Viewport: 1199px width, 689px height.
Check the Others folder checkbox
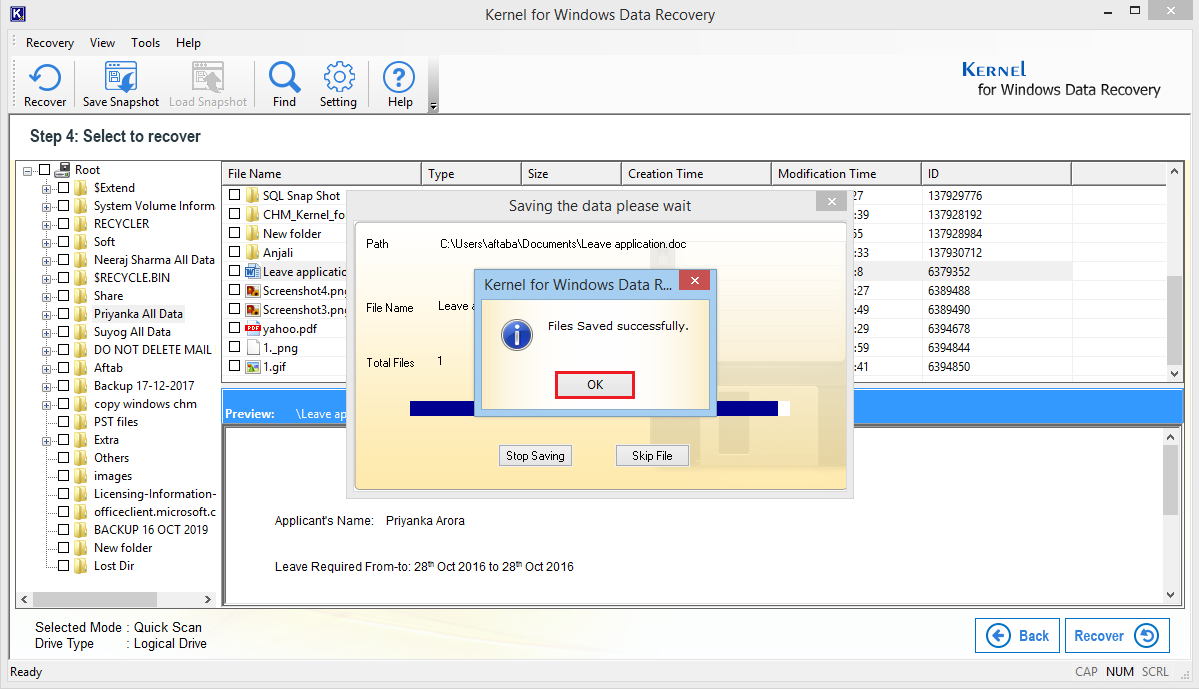pos(63,457)
